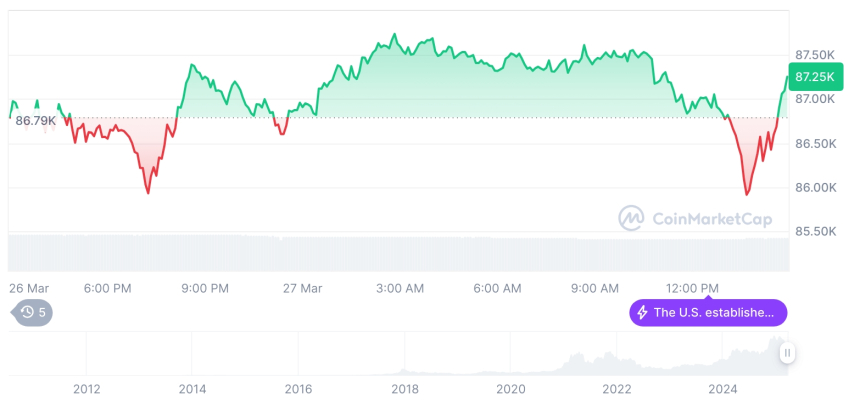
Task: Click the 85.50K price axis label
Action: click(814, 231)
